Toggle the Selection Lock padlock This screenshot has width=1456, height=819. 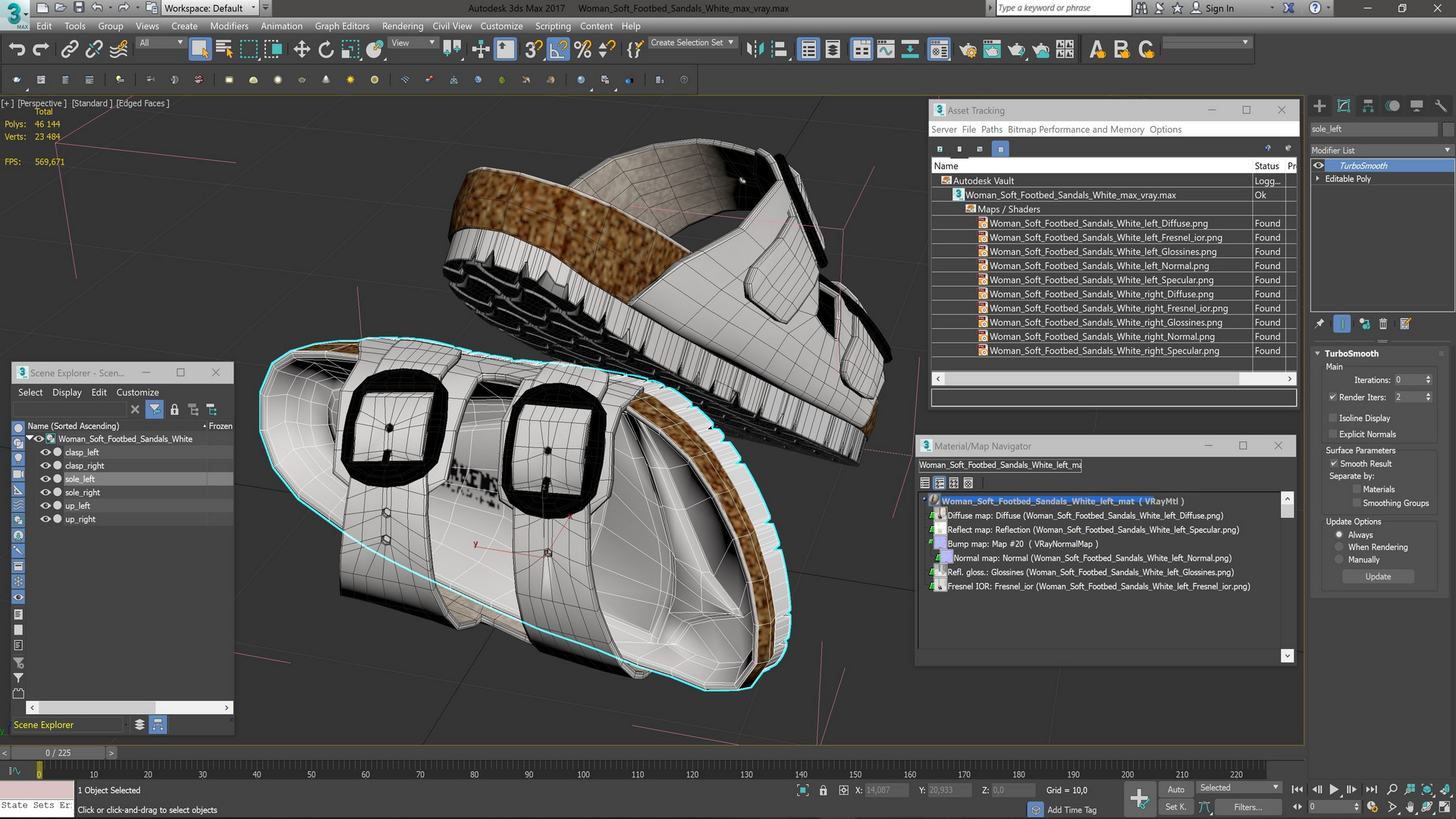point(823,790)
